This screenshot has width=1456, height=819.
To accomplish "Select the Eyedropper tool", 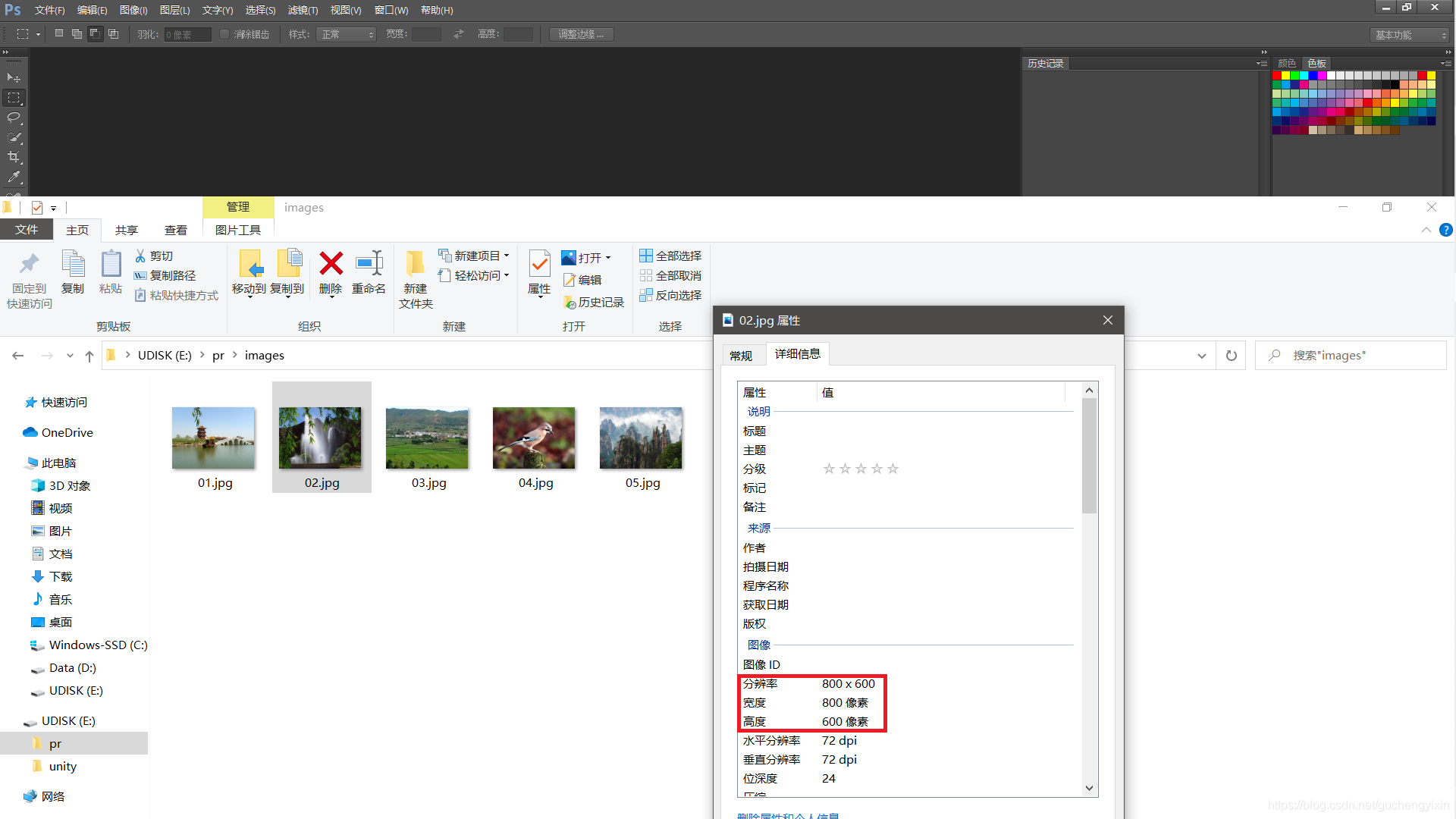I will pyautogui.click(x=14, y=177).
